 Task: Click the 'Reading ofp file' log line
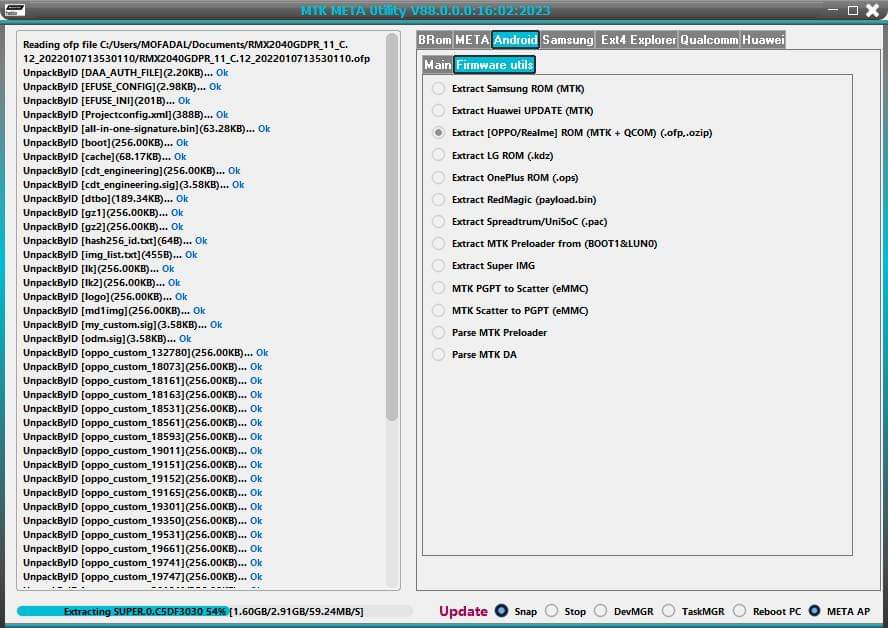point(197,51)
